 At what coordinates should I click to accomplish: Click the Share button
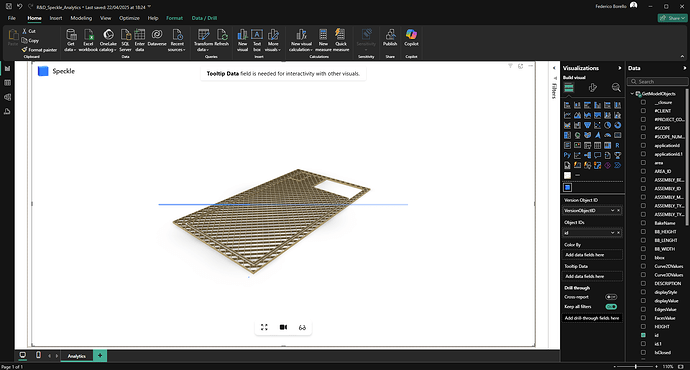672,18
